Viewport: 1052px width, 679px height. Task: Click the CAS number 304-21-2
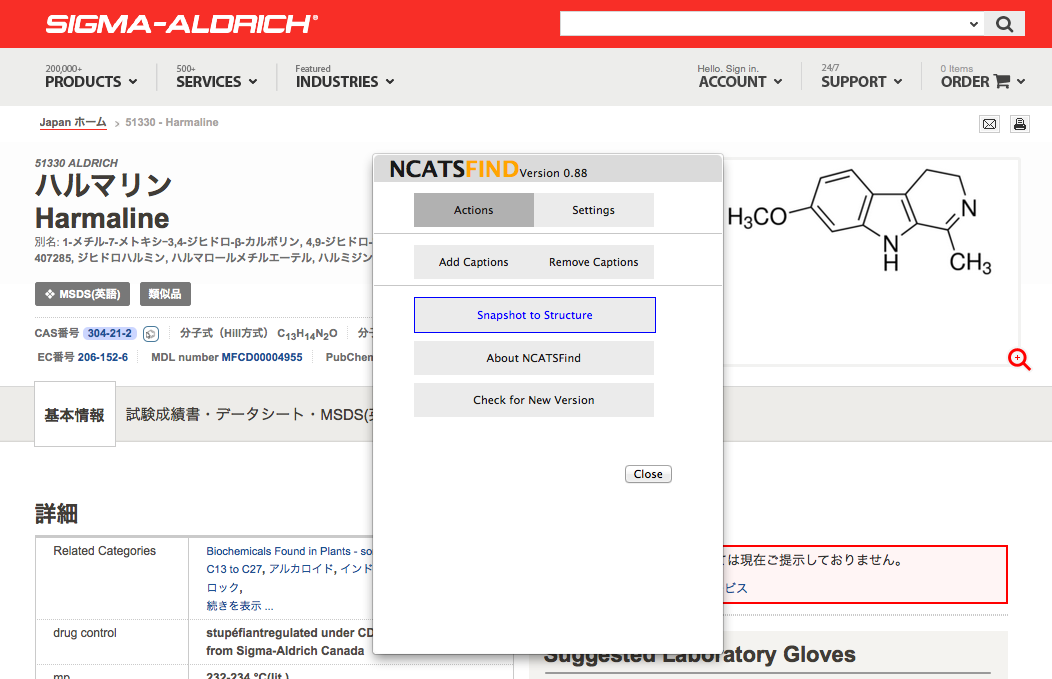[109, 333]
